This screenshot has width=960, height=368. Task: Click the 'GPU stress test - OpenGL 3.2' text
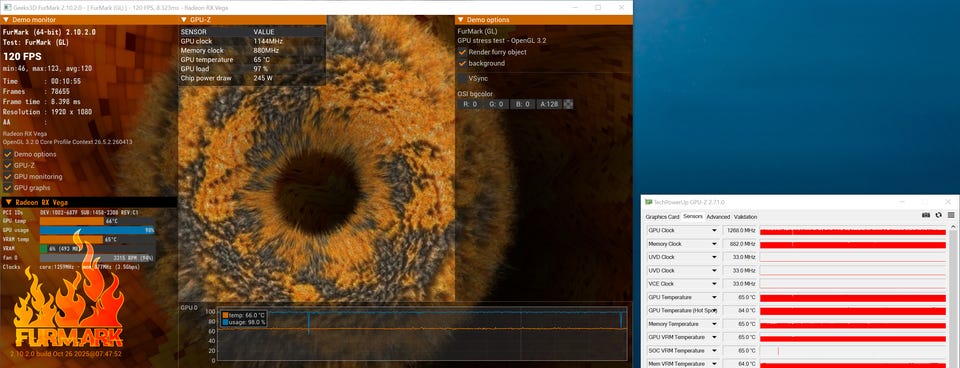[502, 40]
